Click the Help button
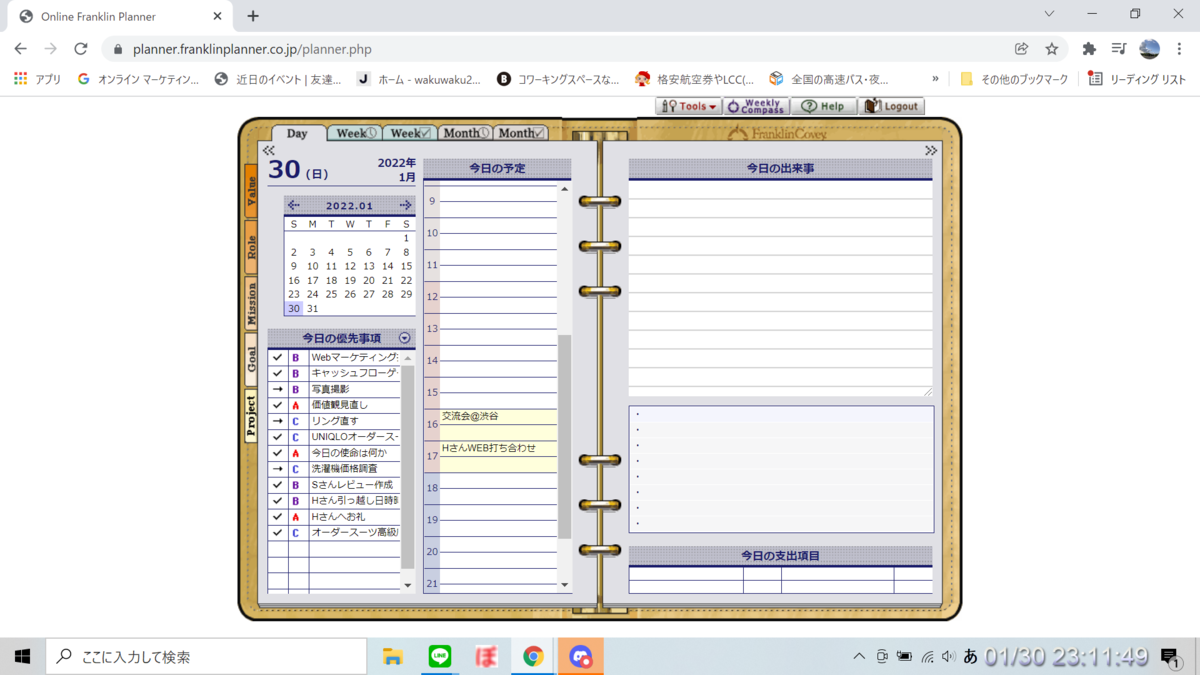 824,106
